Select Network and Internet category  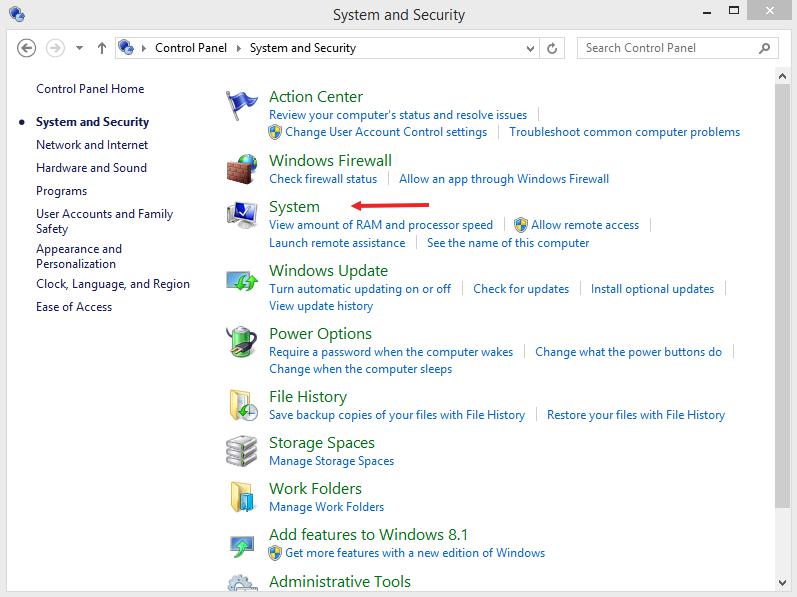[92, 145]
